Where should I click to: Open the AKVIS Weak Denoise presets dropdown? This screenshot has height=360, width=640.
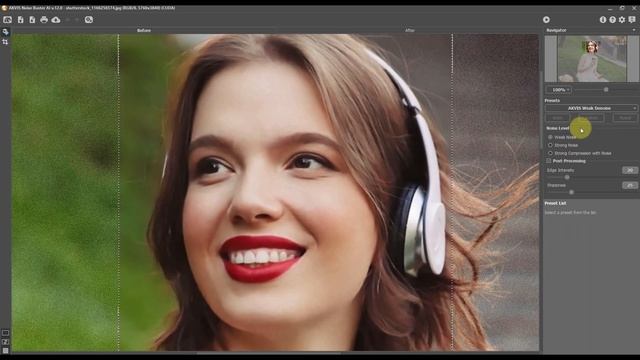(591, 108)
